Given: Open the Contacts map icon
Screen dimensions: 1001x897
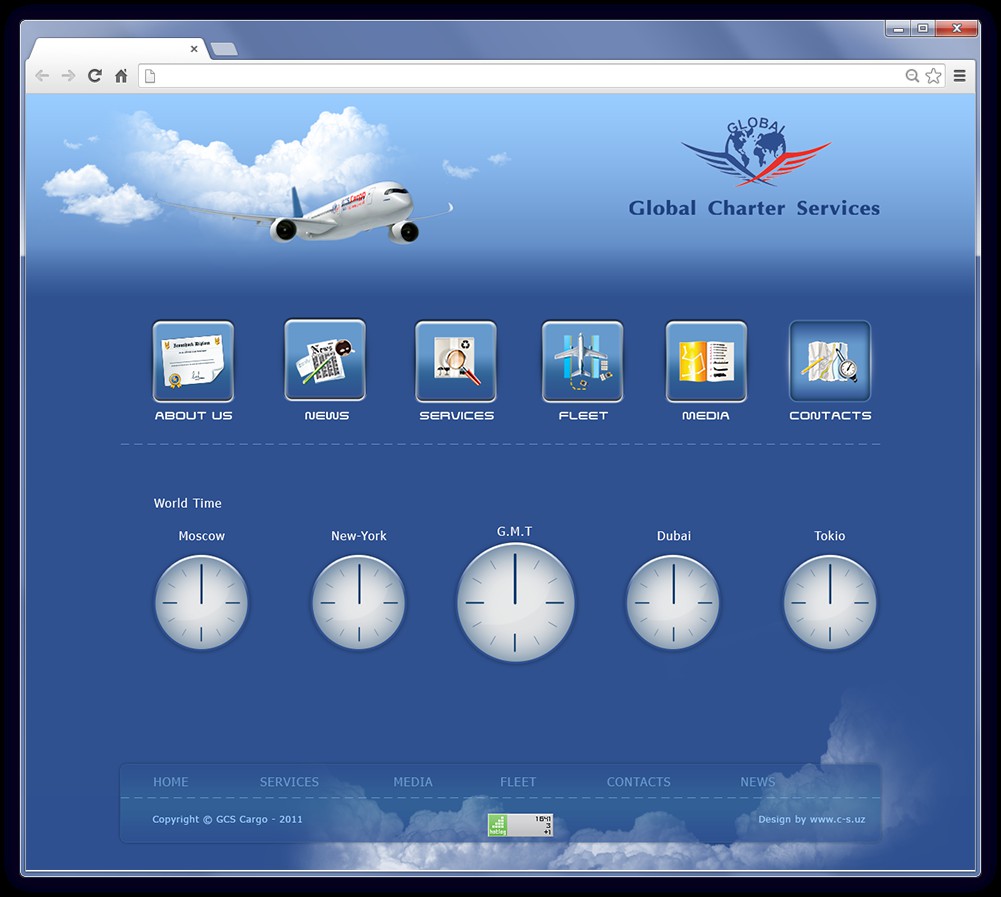Looking at the screenshot, I should (x=830, y=361).
